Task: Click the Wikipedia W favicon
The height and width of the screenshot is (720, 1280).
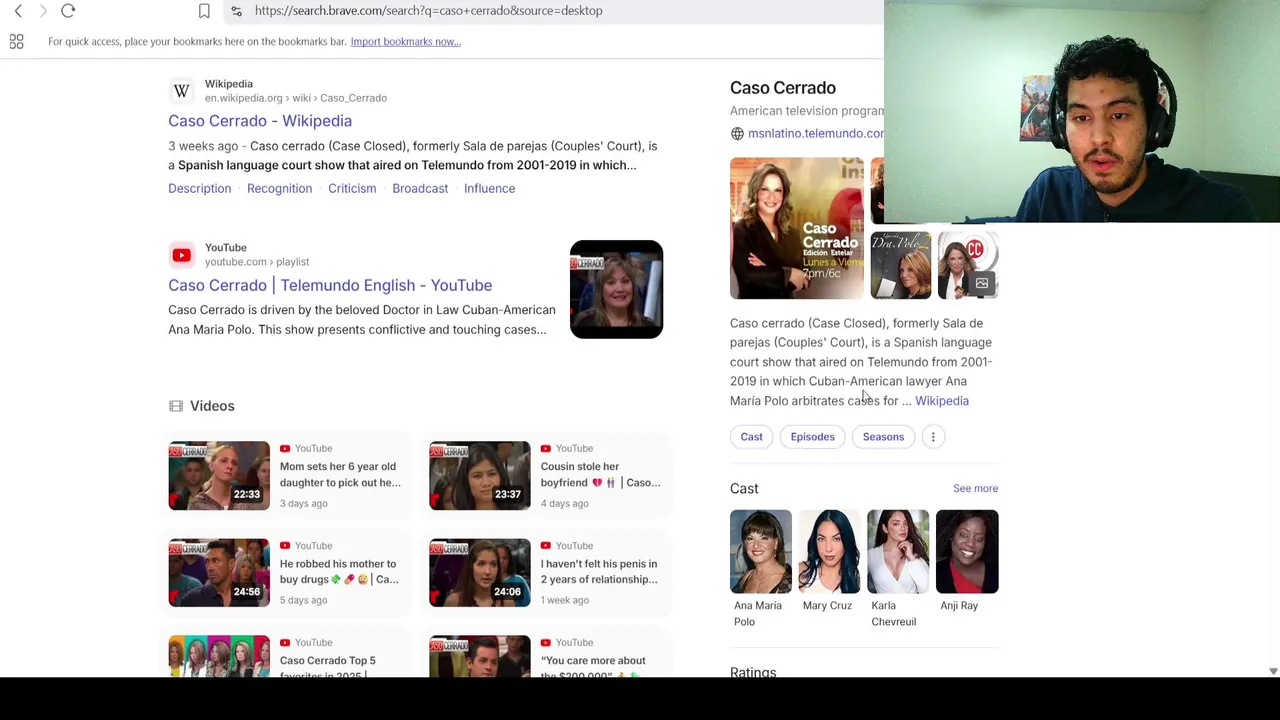Action: [181, 91]
